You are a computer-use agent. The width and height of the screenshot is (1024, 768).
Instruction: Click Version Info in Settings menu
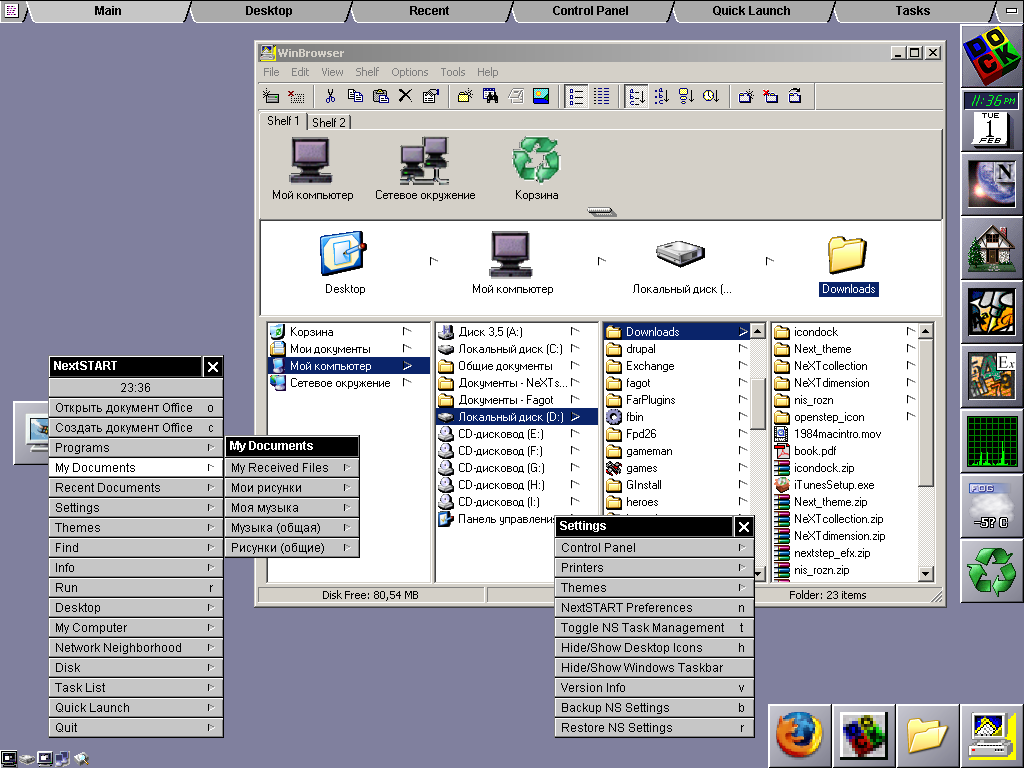click(x=654, y=688)
